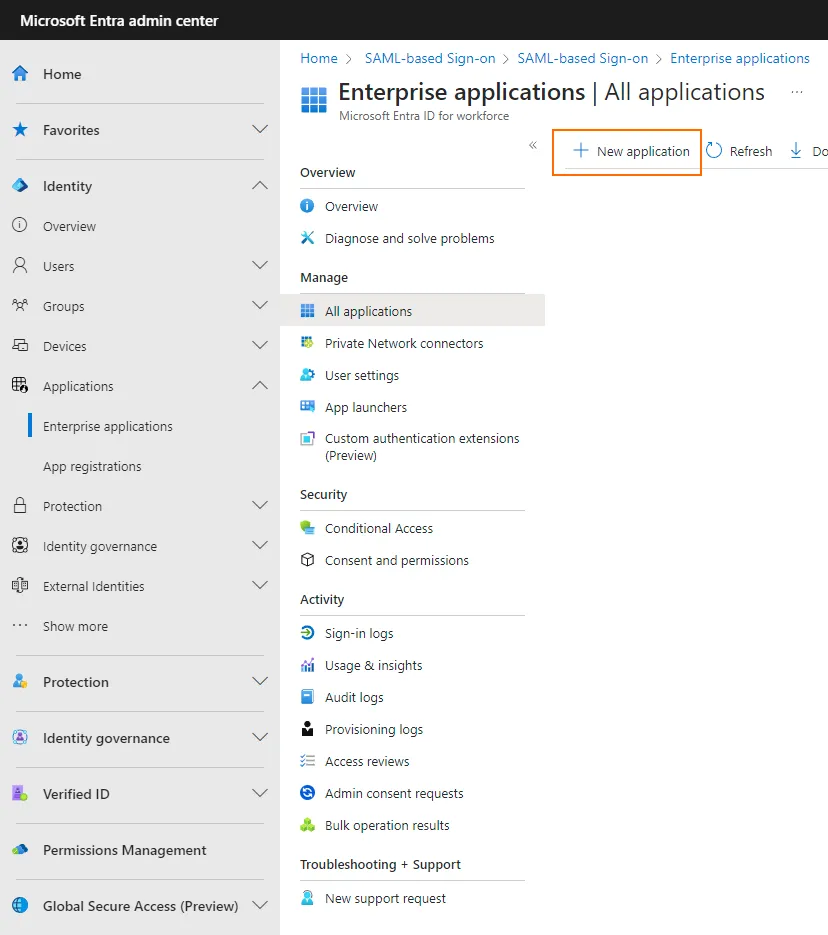Click the Access reviews checklist icon
The image size is (828, 935).
point(308,760)
